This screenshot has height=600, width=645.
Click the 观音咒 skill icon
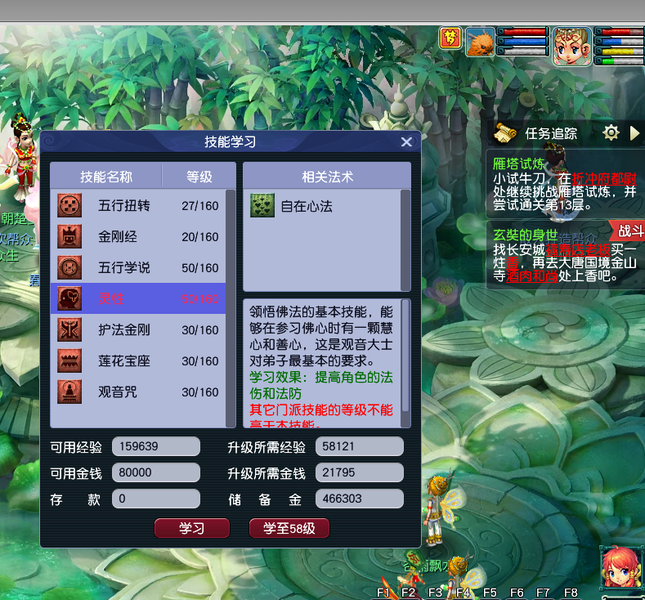point(69,392)
